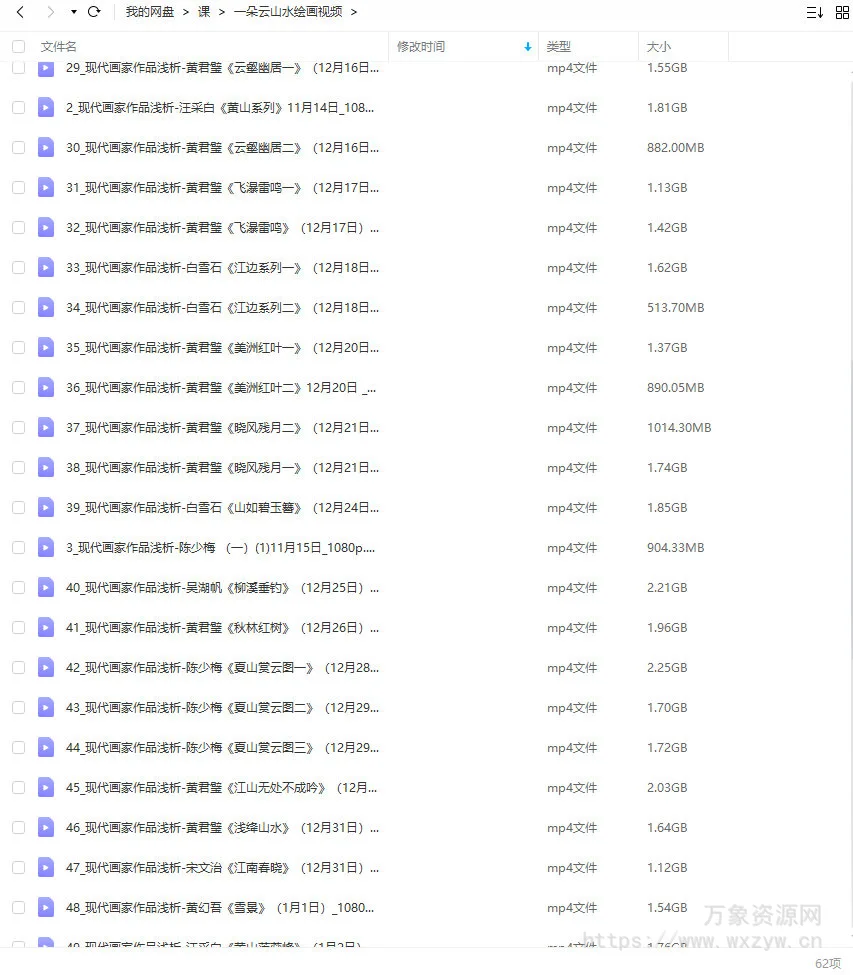Tick checkbox for file 3 陈少梅
The width and height of the screenshot is (853, 975).
click(19, 548)
